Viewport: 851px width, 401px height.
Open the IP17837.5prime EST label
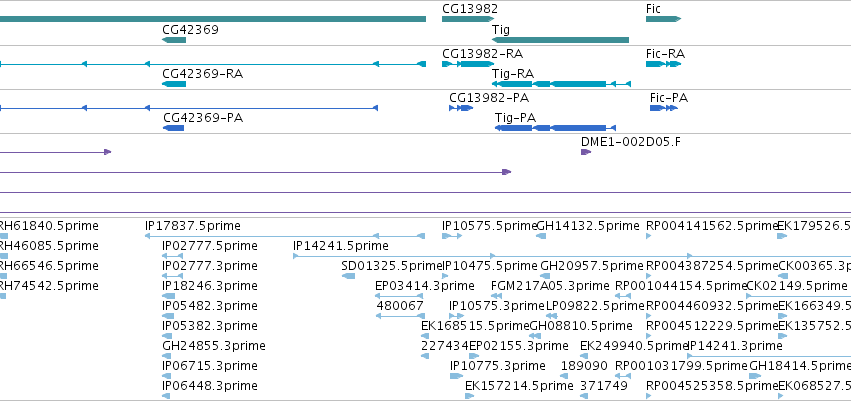pos(193,226)
